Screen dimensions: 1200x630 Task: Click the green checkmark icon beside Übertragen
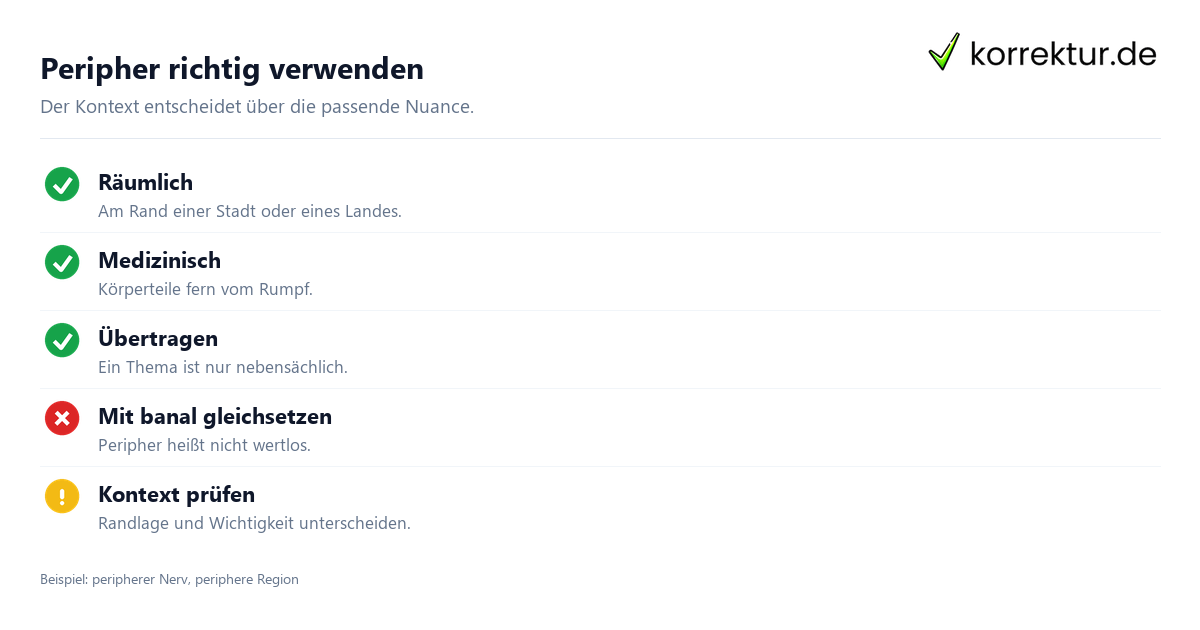[x=62, y=340]
